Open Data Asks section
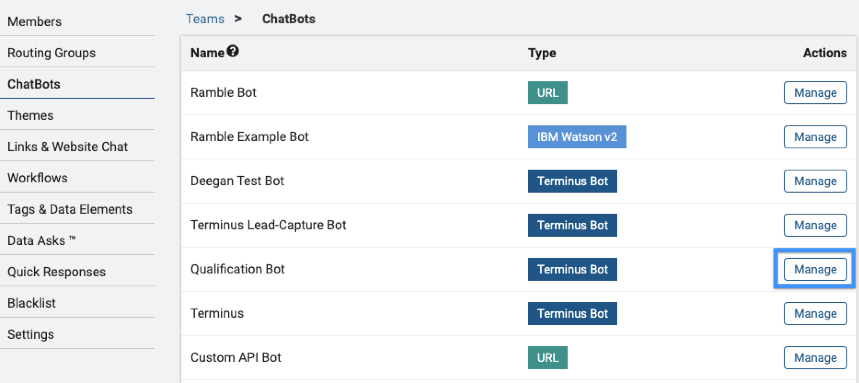This screenshot has height=383, width=859. click(42, 241)
